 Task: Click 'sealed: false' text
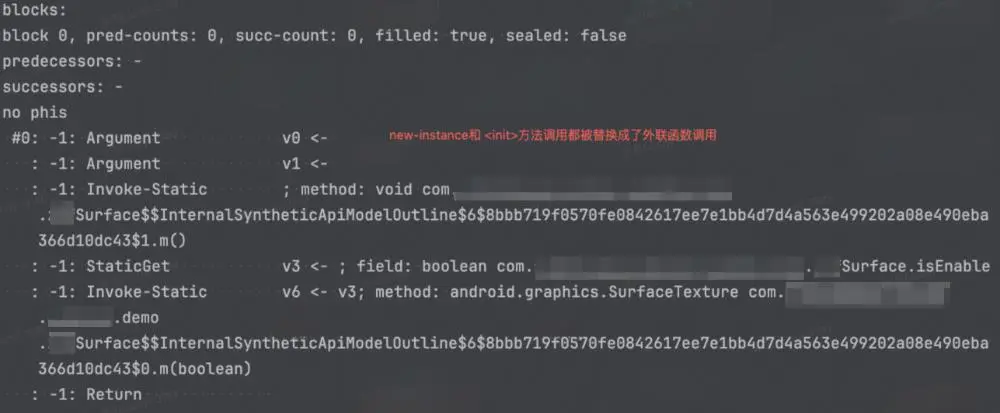[x=566, y=36]
